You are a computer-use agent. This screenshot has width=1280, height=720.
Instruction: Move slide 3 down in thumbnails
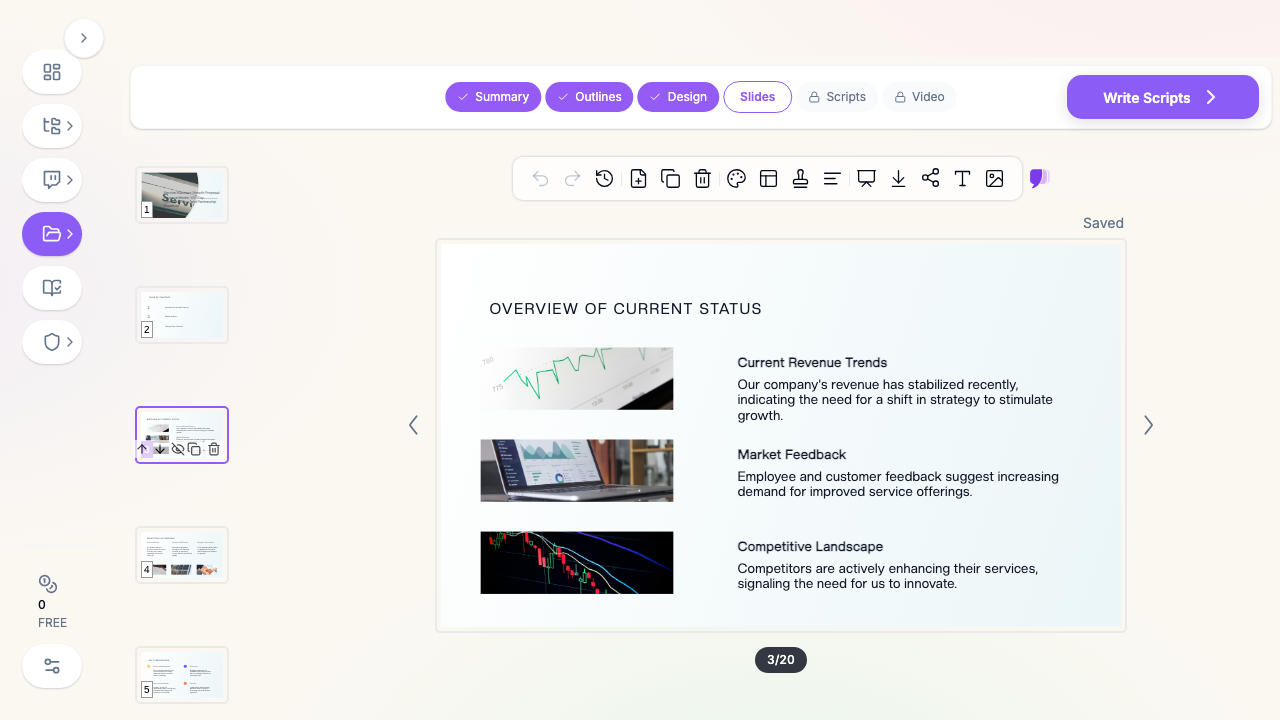(x=160, y=449)
